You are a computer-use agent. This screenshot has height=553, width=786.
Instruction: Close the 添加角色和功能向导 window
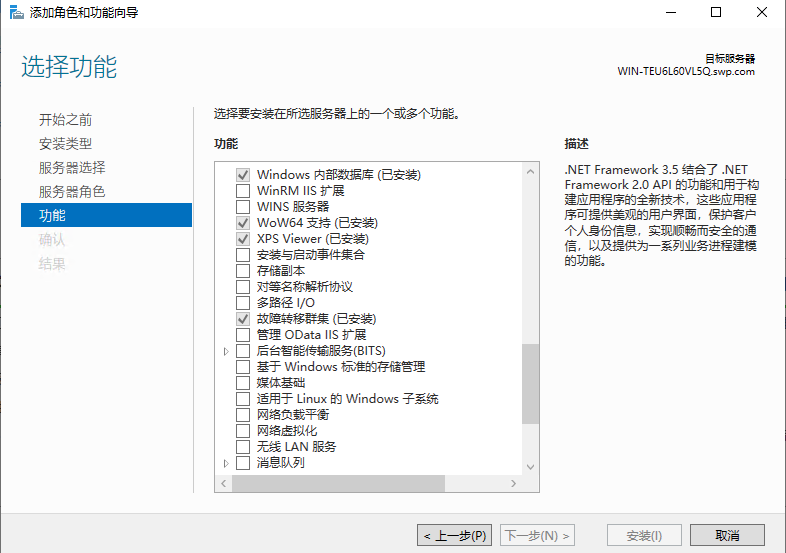pos(761,12)
